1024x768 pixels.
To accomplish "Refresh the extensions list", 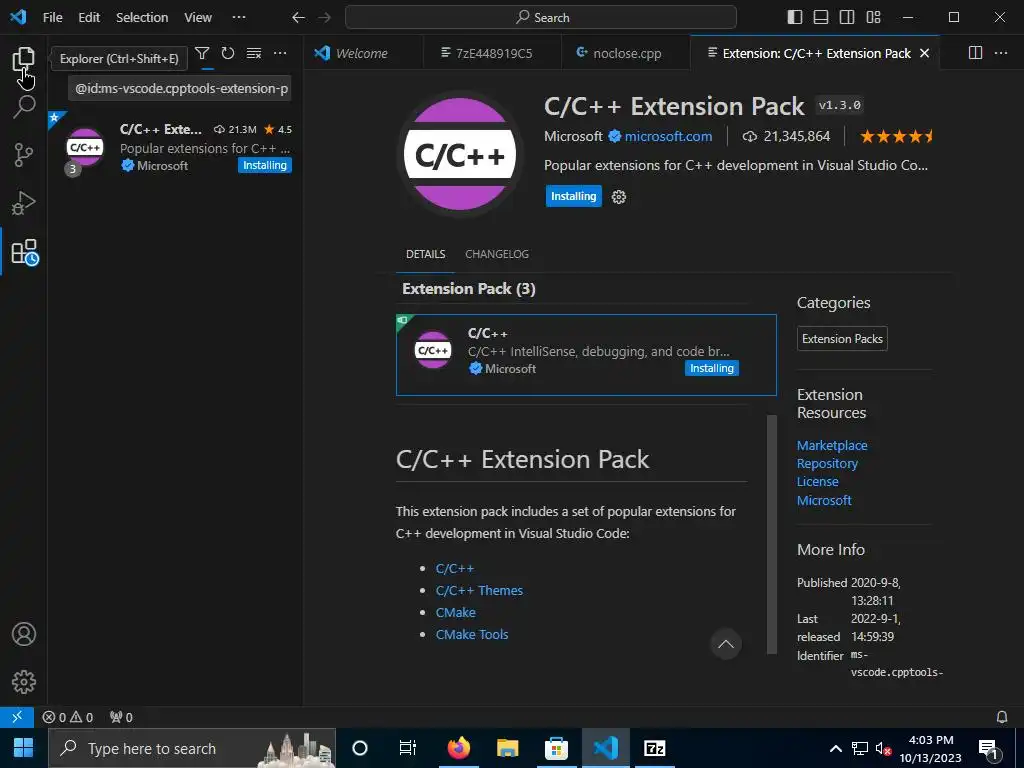I will click(228, 54).
